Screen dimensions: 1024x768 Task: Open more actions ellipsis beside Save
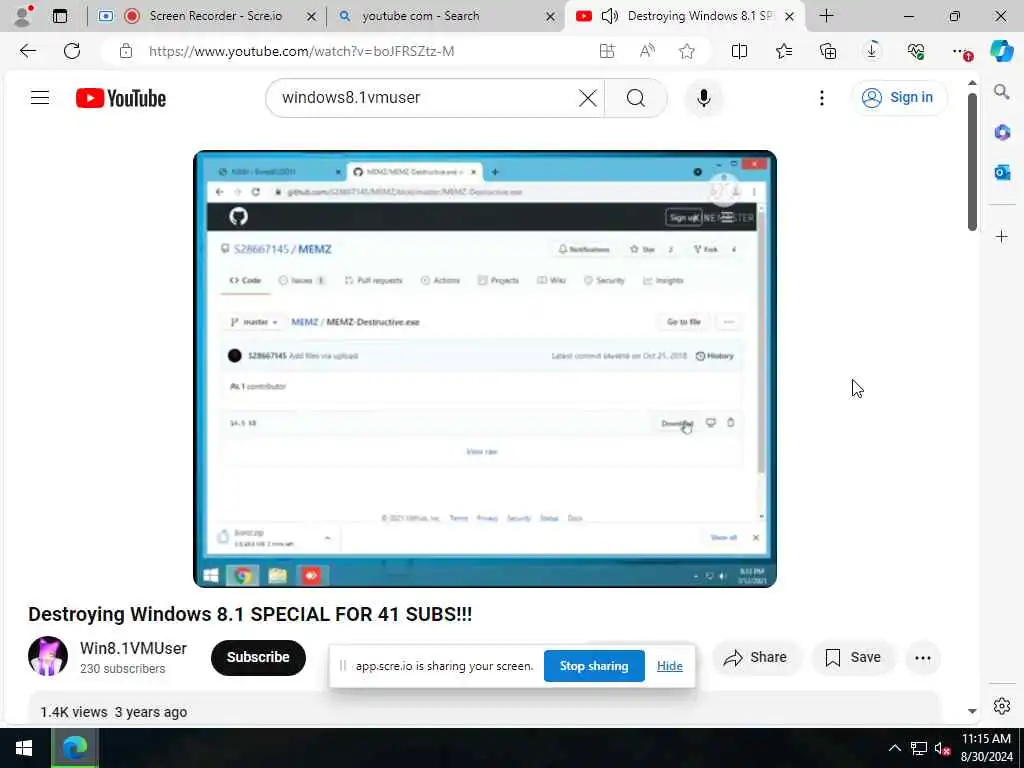[x=923, y=658]
